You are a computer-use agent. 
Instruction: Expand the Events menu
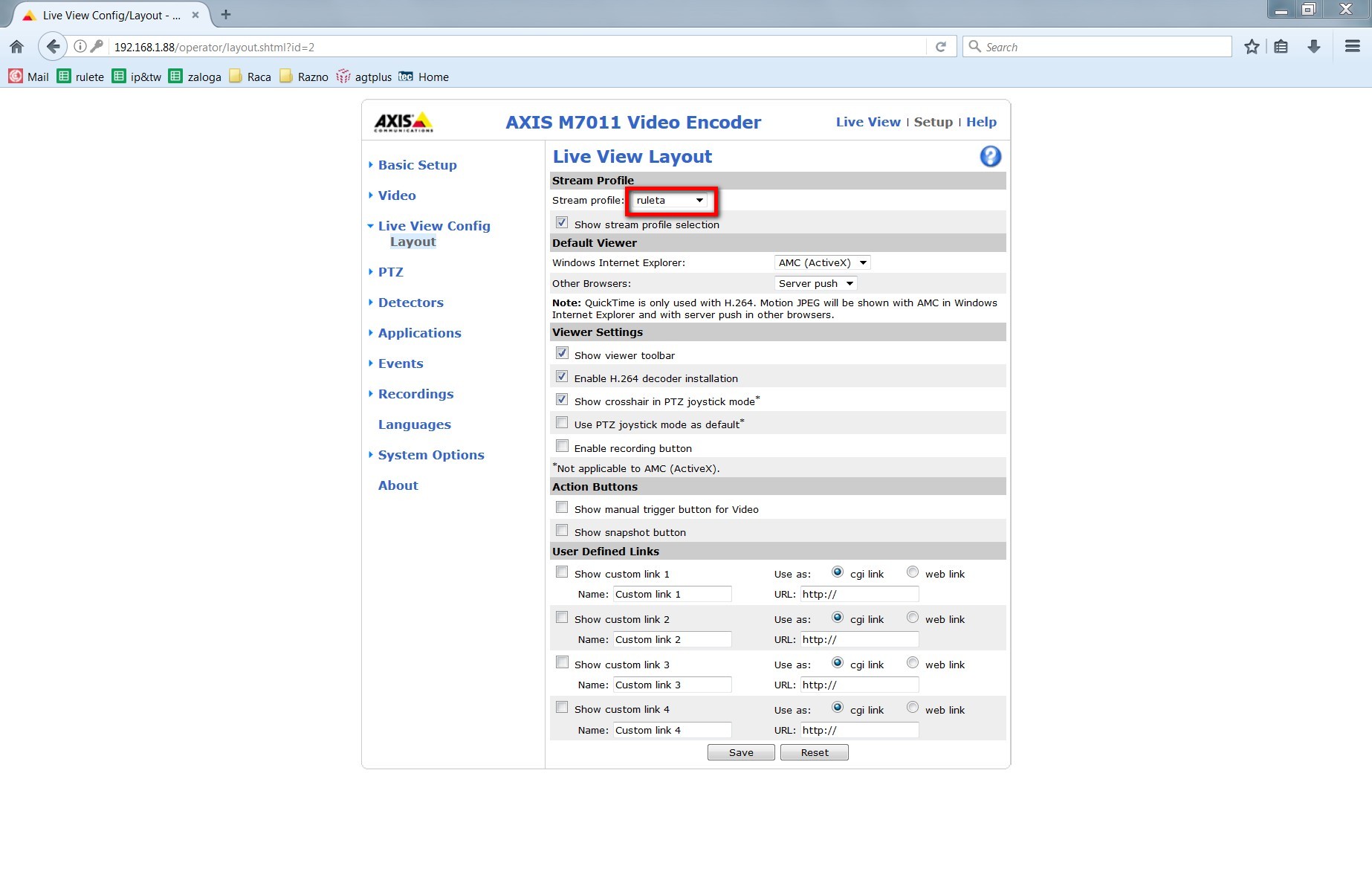401,363
